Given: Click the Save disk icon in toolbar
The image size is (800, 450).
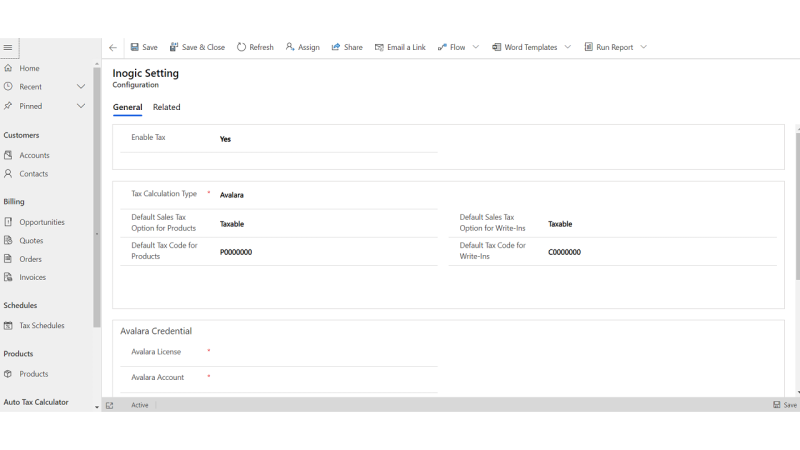Looking at the screenshot, I should point(135,47).
